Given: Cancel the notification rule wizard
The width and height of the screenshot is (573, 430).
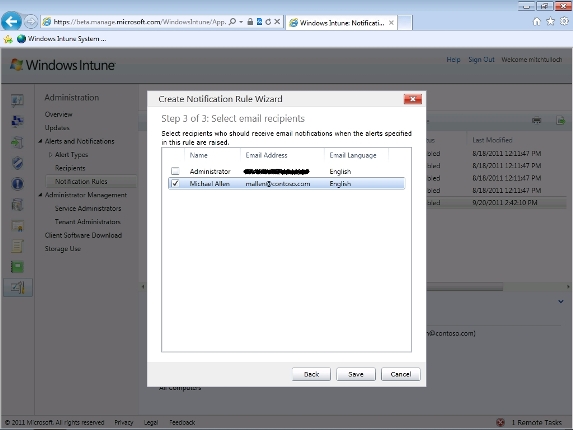Looking at the screenshot, I should point(401,374).
